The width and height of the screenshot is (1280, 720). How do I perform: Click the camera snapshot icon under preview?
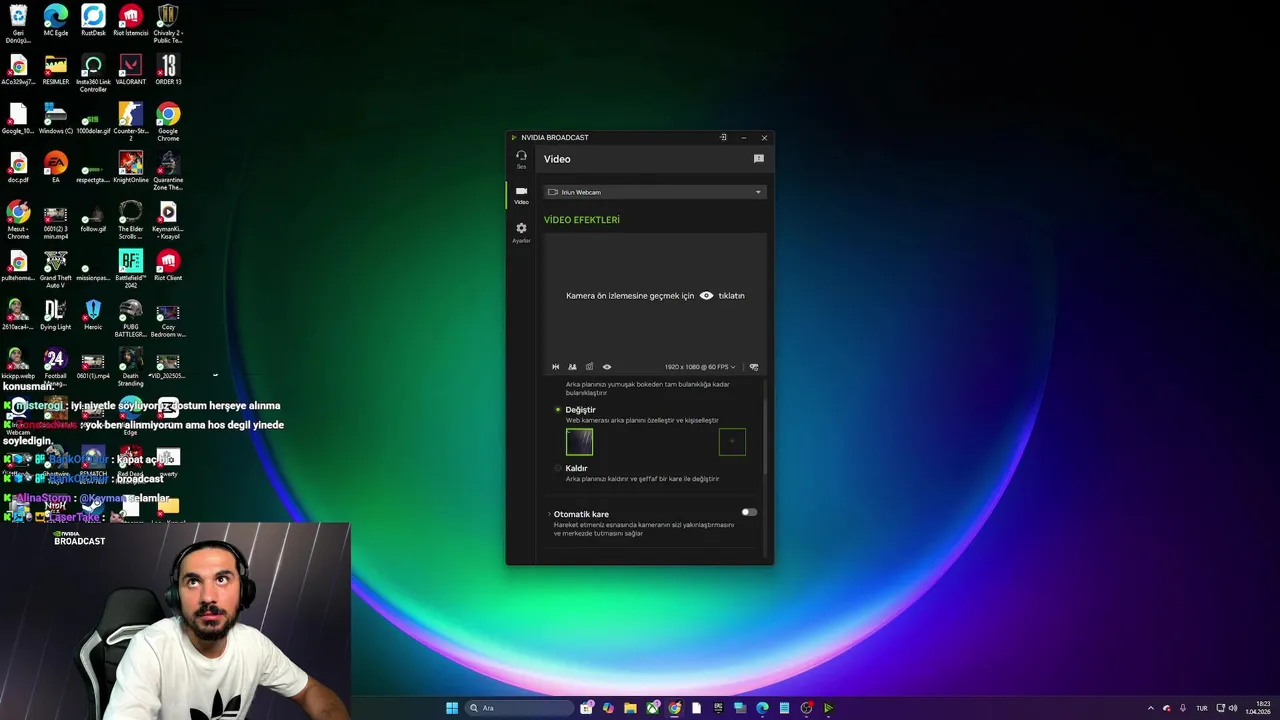click(589, 367)
